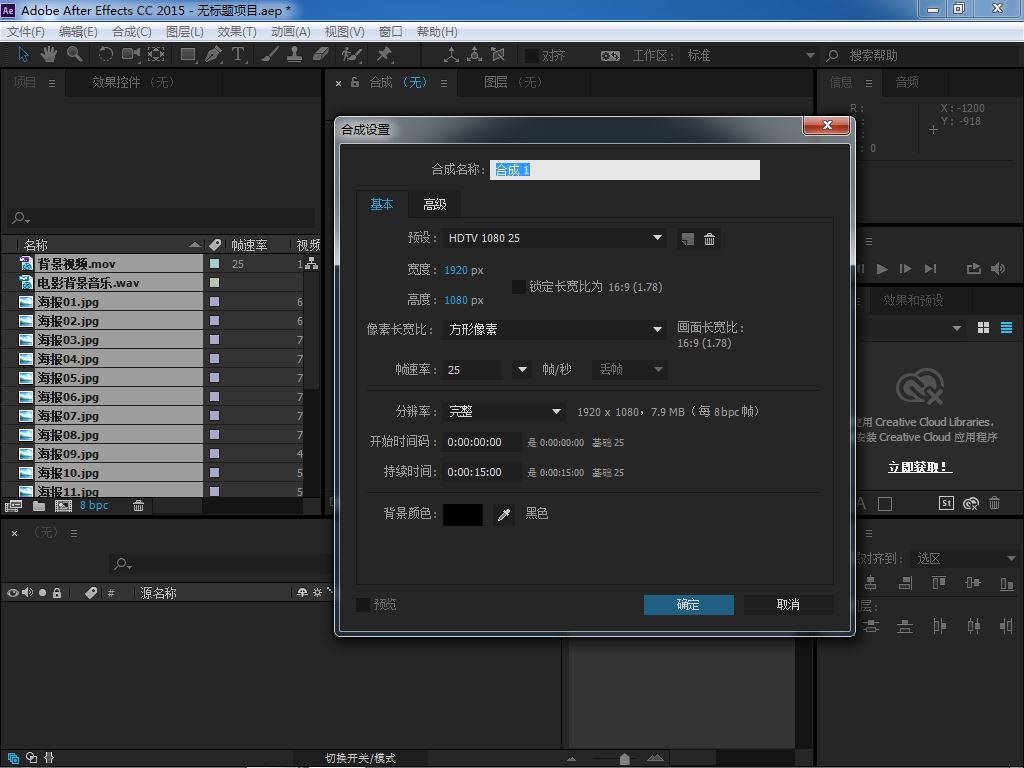Toggle the snapping checkbox in toolbar
The image size is (1024, 768).
[532, 56]
